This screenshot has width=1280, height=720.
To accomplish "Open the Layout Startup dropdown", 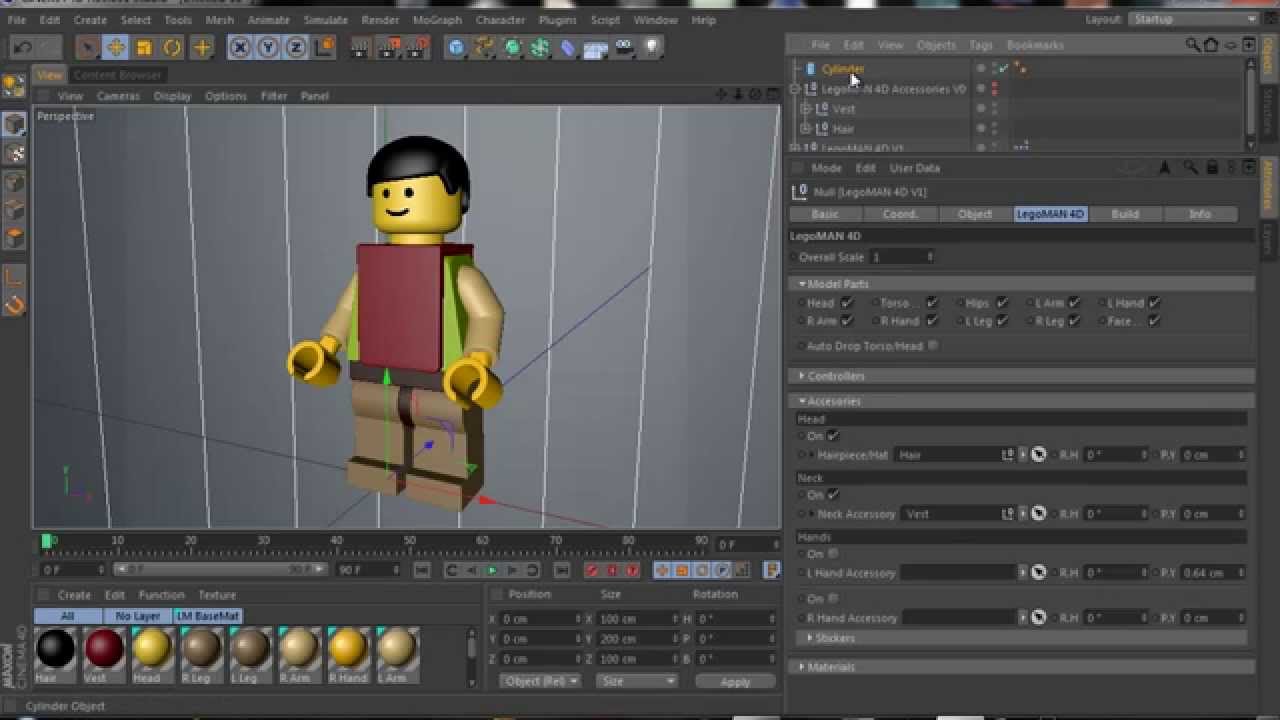I will pos(1192,19).
